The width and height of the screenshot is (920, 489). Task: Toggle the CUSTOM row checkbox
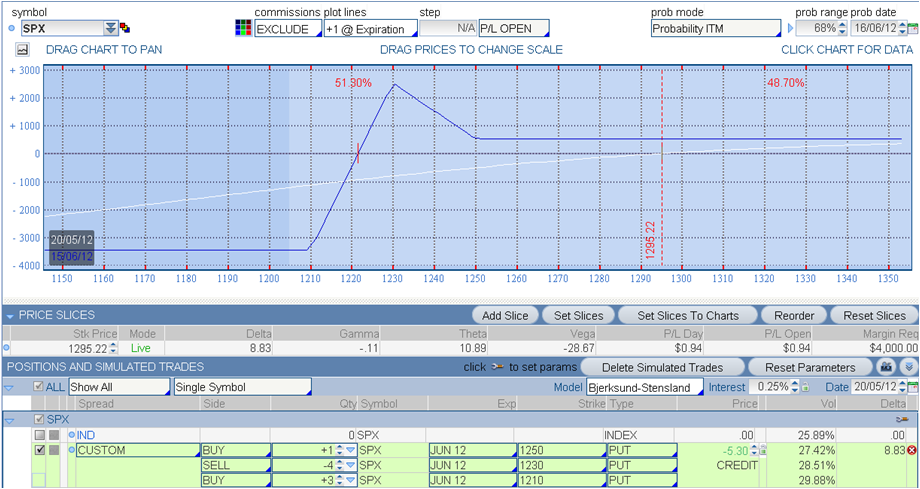39,450
